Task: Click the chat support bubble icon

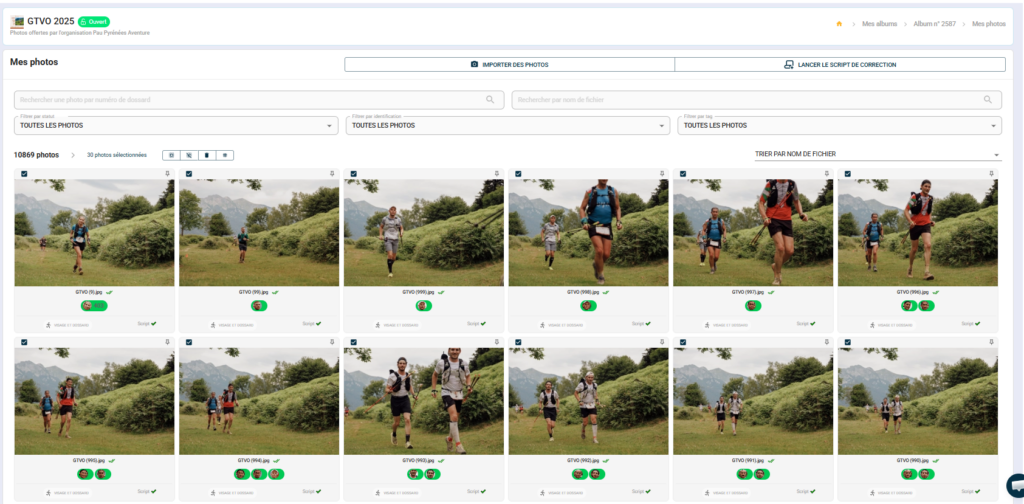Action: click(1015, 483)
